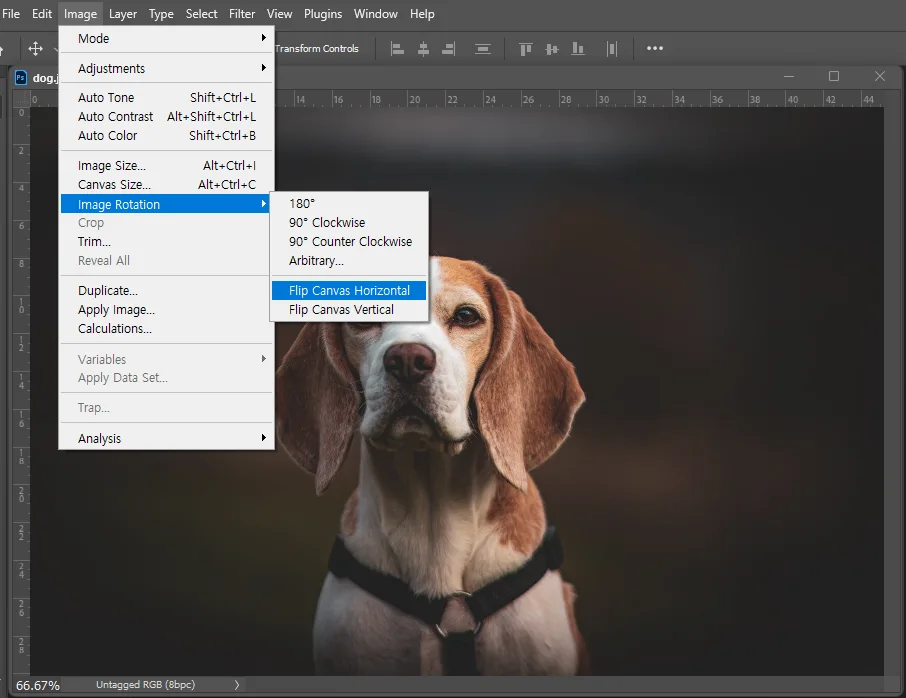Choose Auto Contrast
This screenshot has width=906, height=698.
(166, 116)
